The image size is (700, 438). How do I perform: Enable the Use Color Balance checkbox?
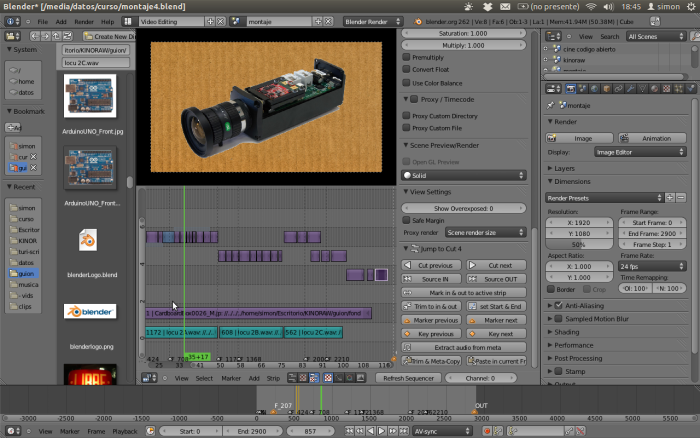pyautogui.click(x=406, y=83)
